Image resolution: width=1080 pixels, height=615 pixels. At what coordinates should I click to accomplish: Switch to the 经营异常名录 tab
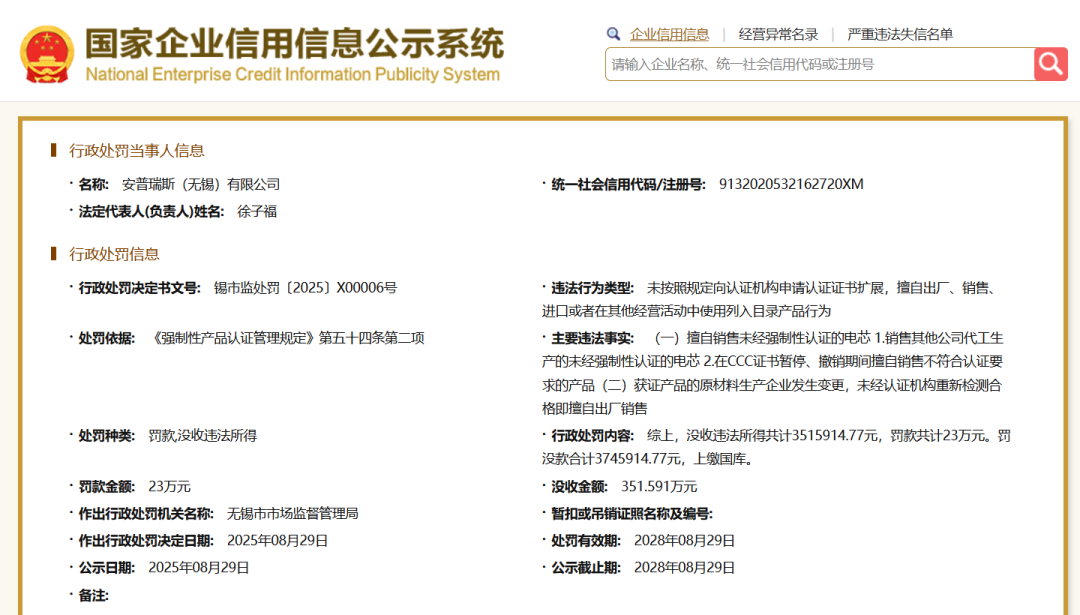pyautogui.click(x=778, y=34)
